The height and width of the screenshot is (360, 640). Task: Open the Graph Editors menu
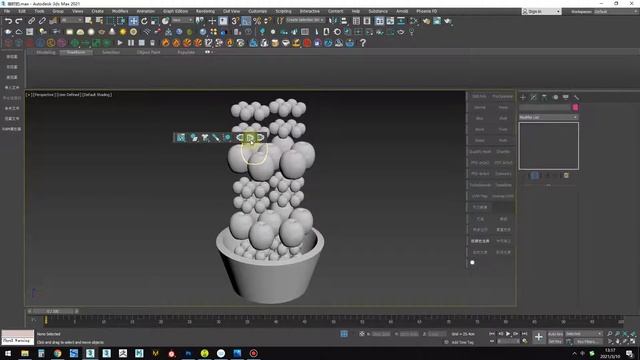click(x=175, y=11)
